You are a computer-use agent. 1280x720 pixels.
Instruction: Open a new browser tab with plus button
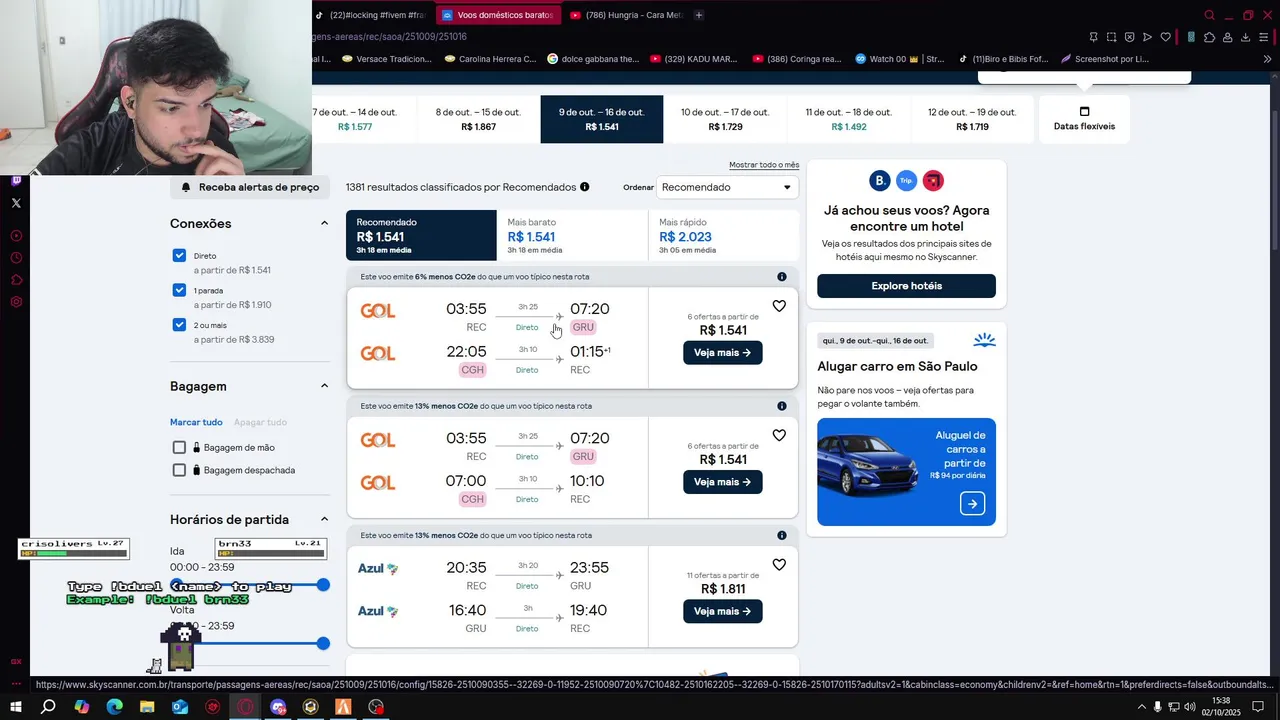pyautogui.click(x=699, y=15)
